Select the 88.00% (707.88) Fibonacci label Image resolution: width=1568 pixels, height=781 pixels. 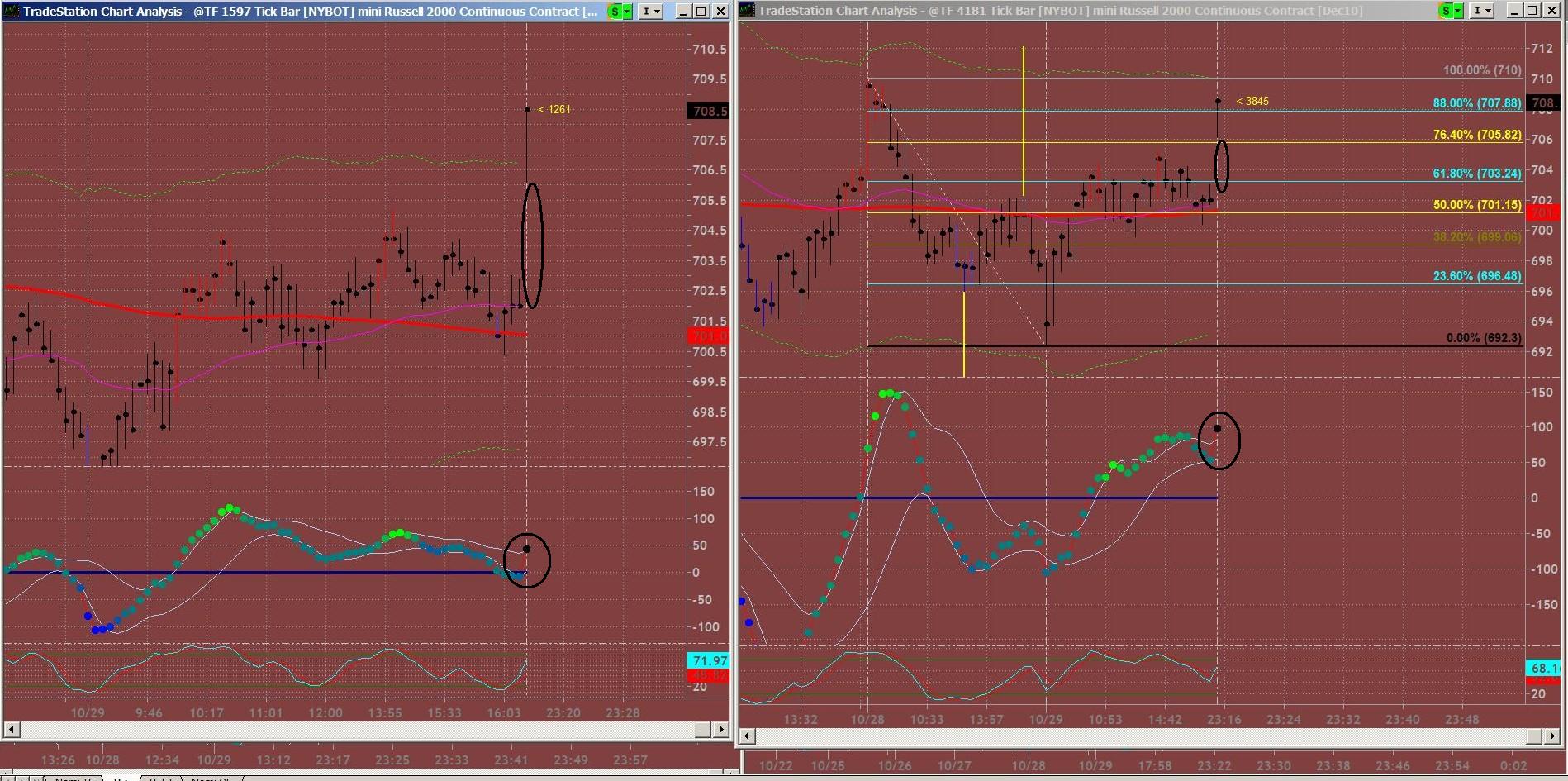click(x=1477, y=103)
